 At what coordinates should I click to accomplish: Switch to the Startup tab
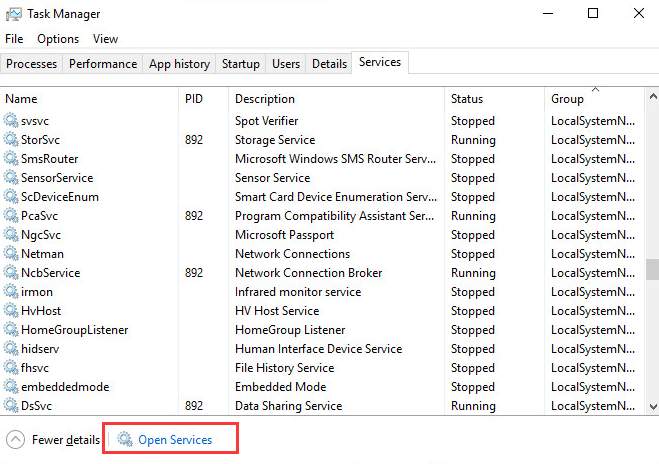coord(240,64)
